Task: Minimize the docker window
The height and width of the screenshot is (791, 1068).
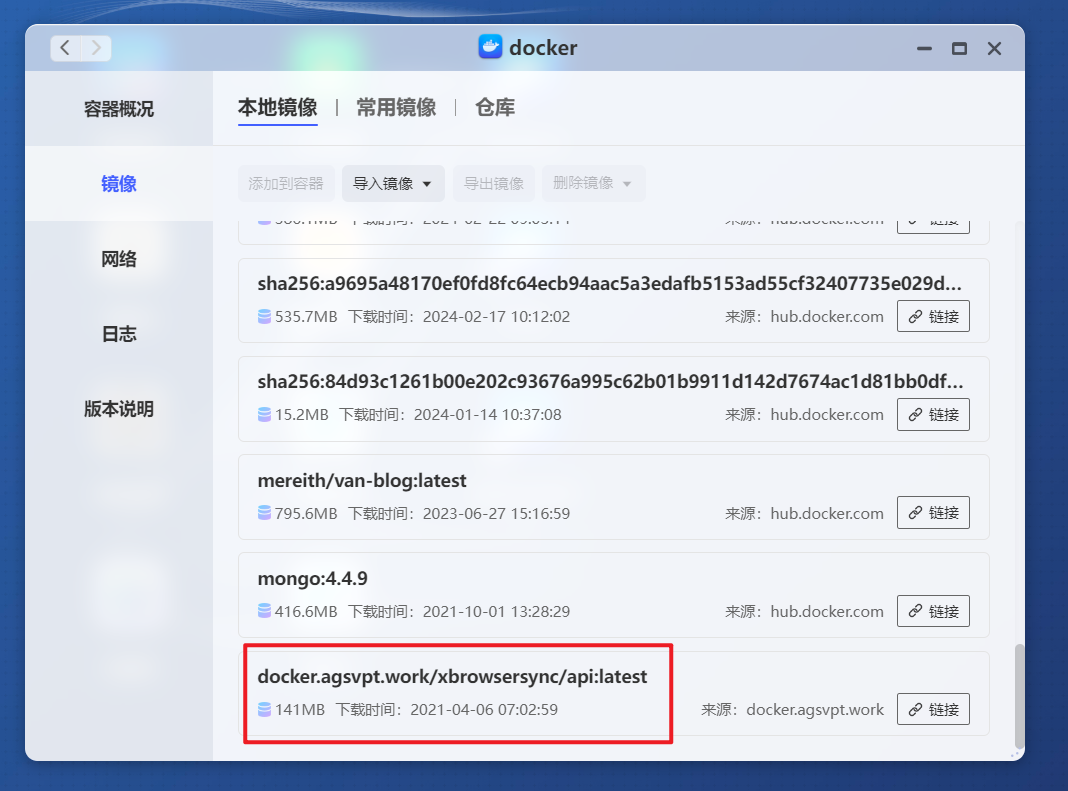Action: point(924,48)
